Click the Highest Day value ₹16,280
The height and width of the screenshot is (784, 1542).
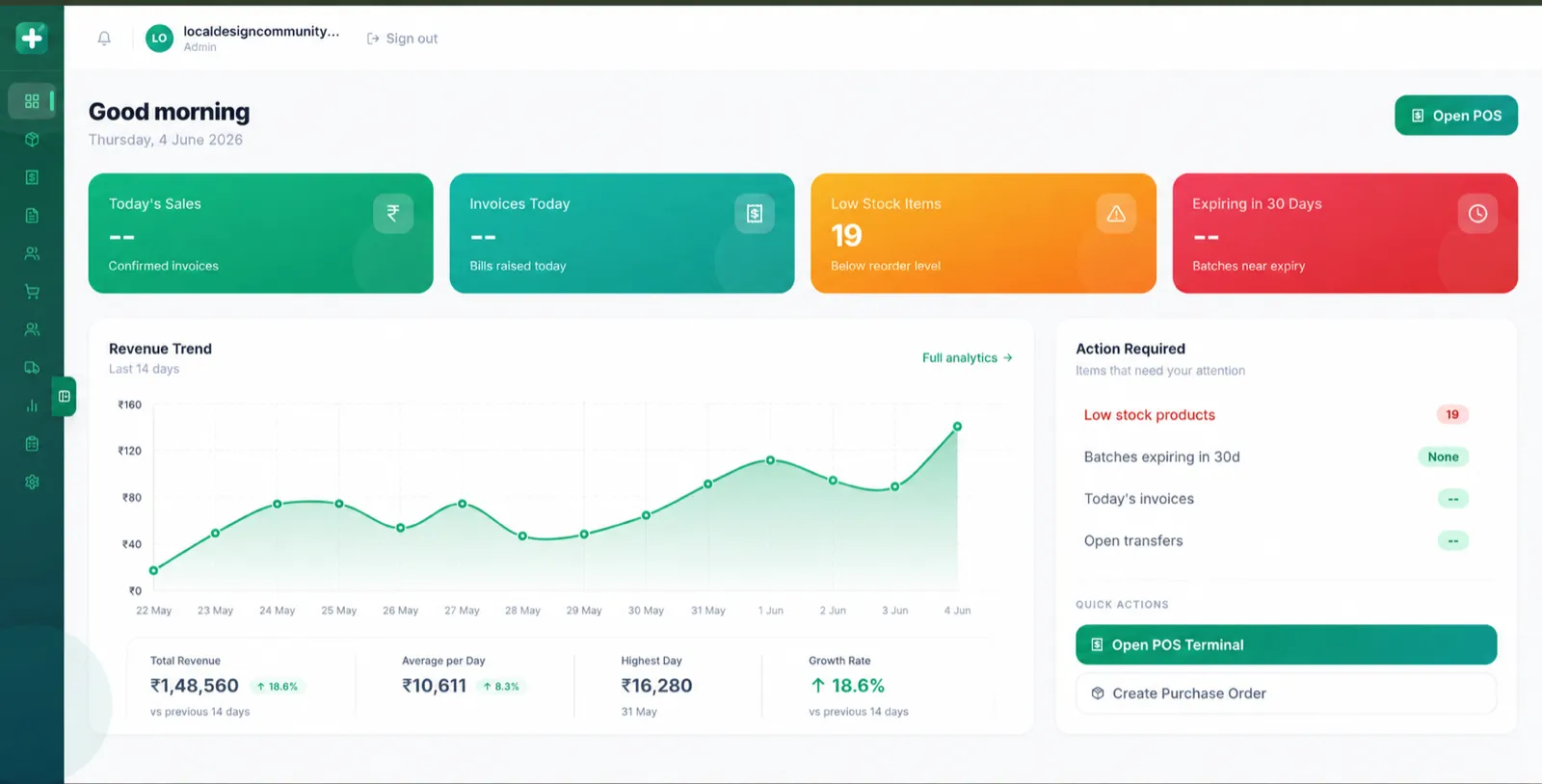click(656, 686)
